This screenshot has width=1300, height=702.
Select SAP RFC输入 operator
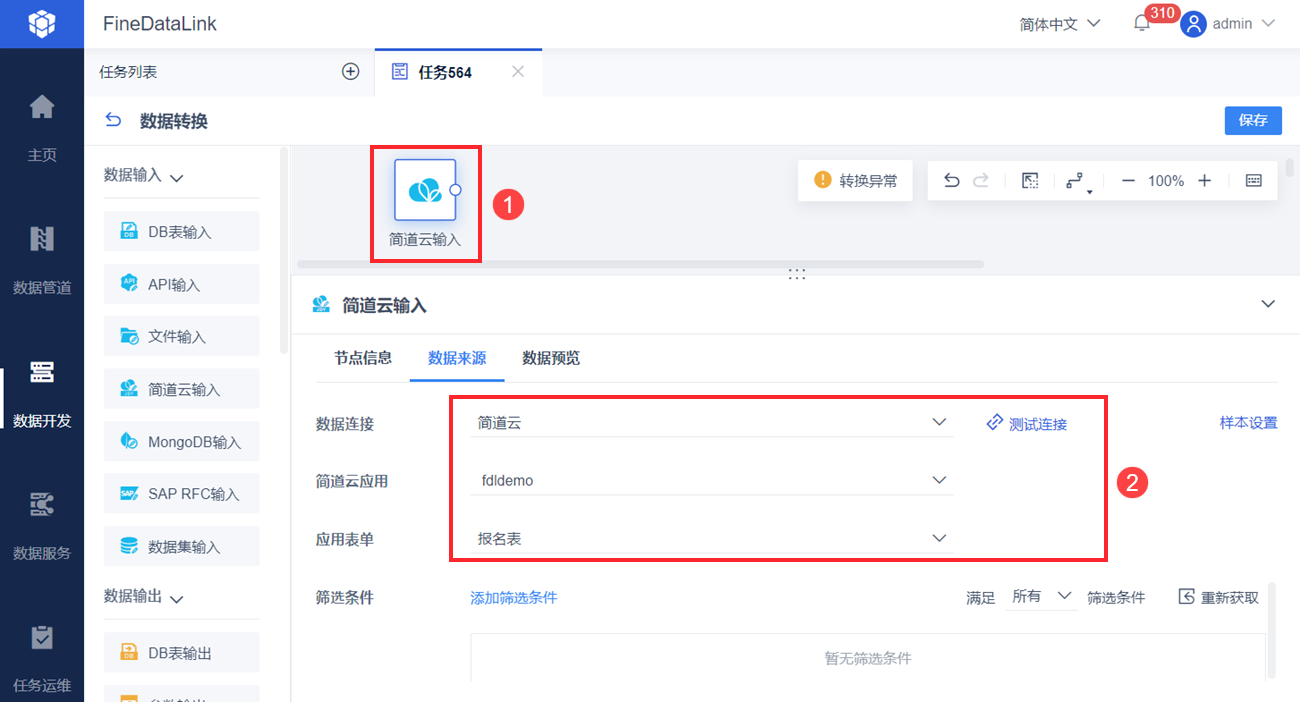click(x=182, y=494)
